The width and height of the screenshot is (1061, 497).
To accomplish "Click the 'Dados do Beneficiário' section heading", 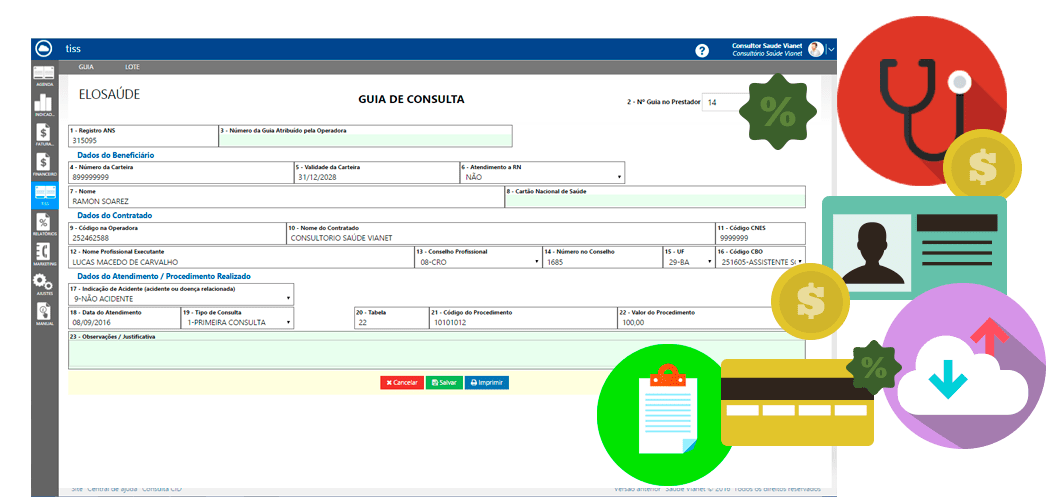I will click(116, 155).
